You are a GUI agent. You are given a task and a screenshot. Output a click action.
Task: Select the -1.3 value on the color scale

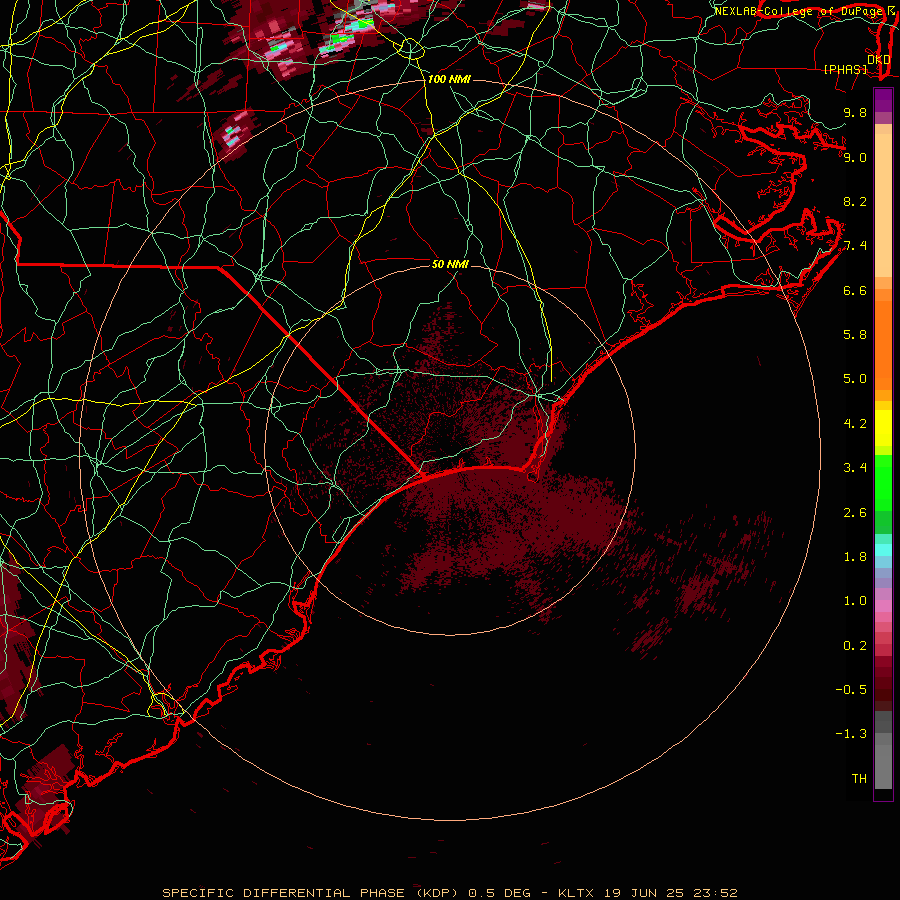pyautogui.click(x=851, y=734)
